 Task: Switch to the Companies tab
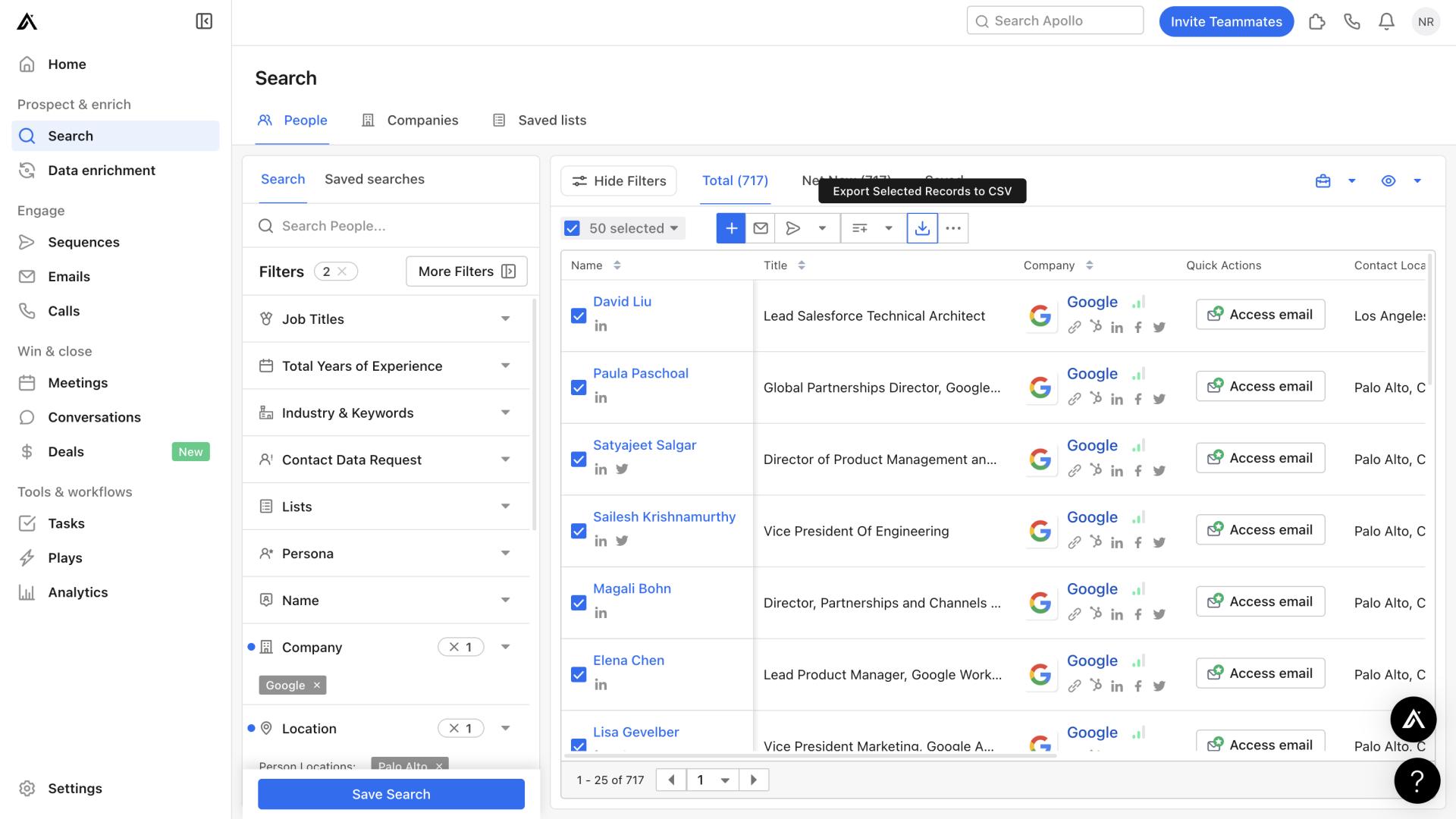click(409, 121)
